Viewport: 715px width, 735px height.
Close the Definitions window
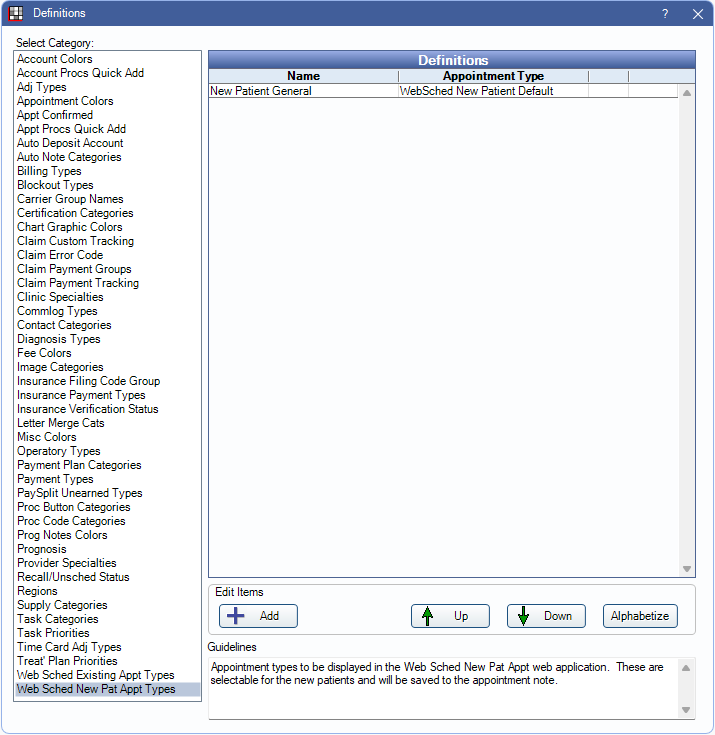click(x=697, y=14)
